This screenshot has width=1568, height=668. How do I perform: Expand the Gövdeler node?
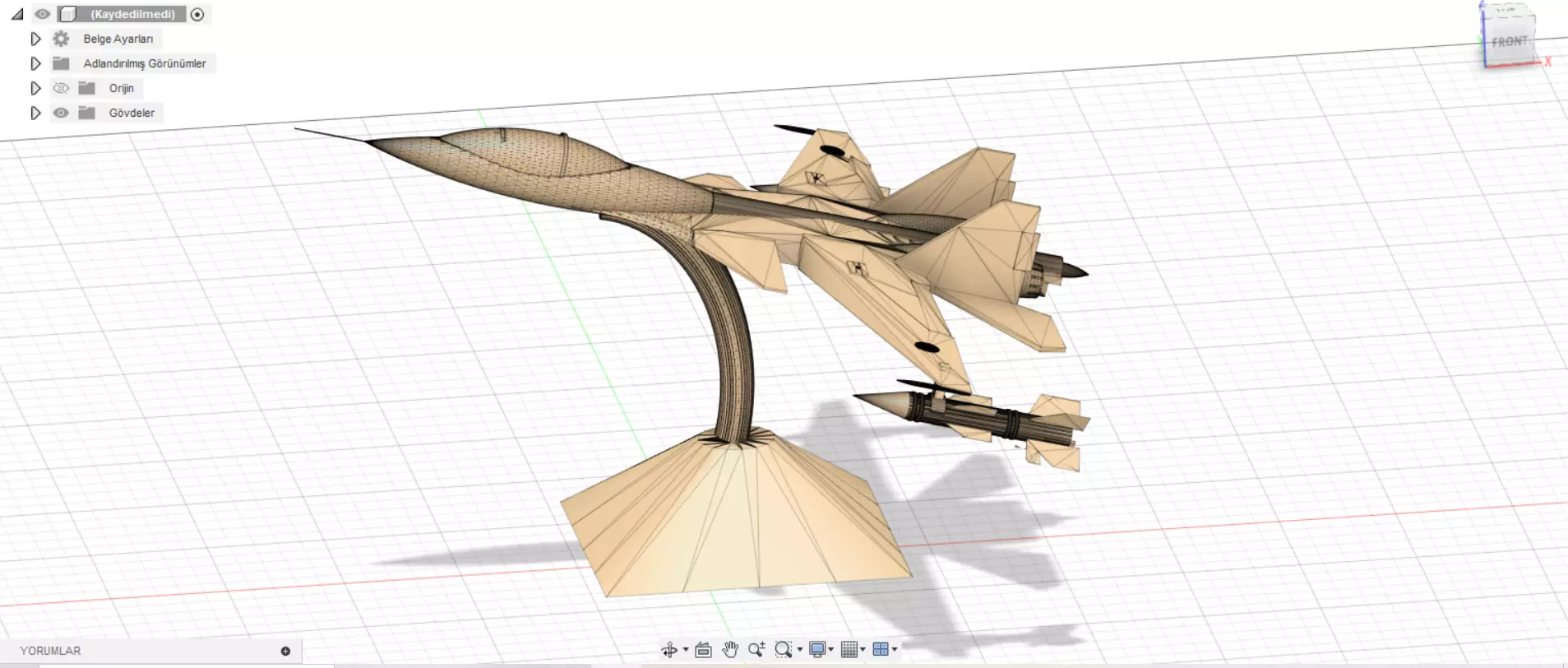pyautogui.click(x=35, y=113)
